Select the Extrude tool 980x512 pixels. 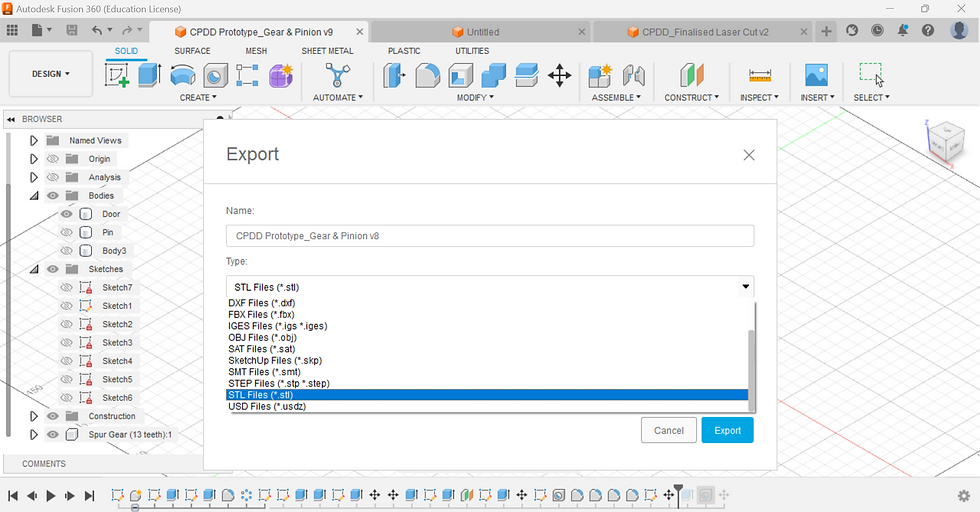pos(149,76)
